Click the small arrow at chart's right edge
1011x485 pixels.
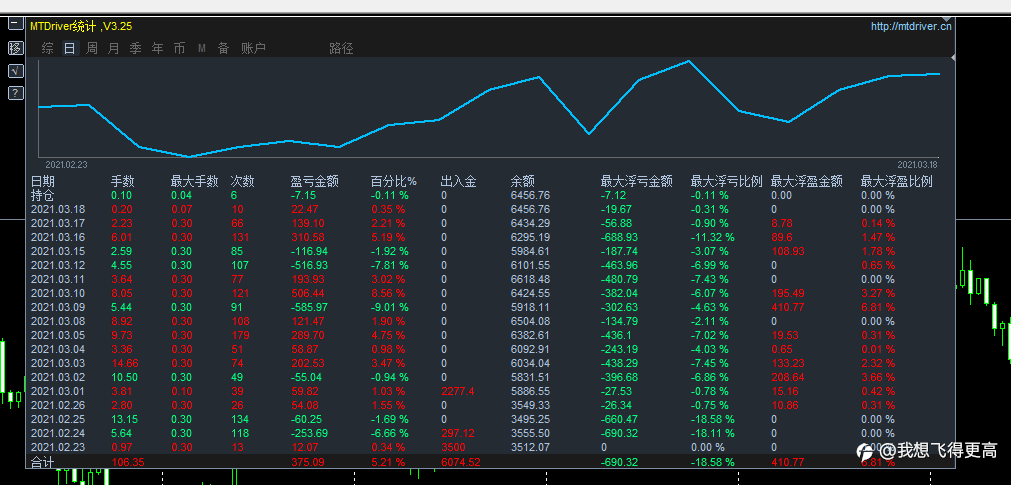click(x=954, y=59)
